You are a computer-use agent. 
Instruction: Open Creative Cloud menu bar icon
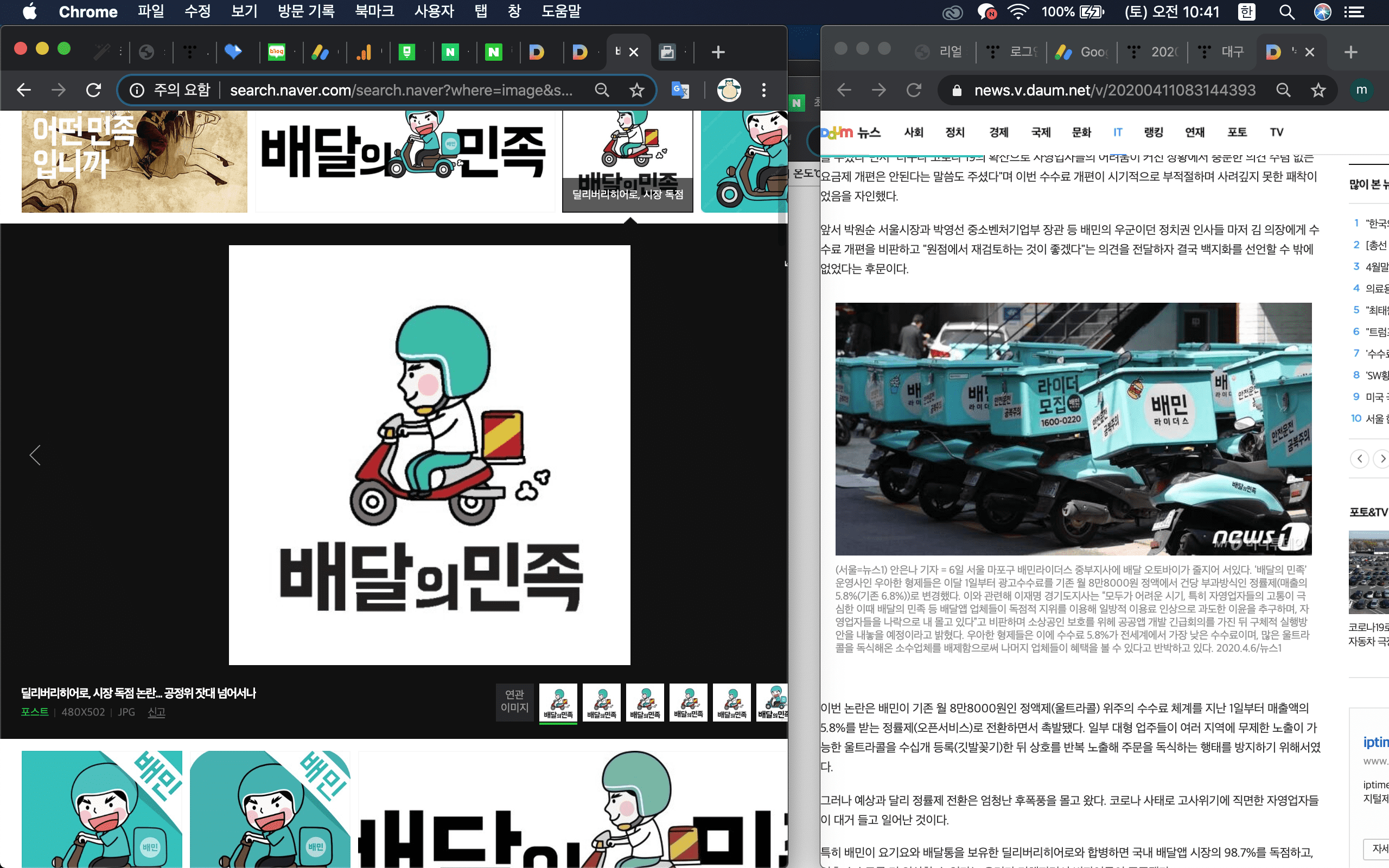952,12
